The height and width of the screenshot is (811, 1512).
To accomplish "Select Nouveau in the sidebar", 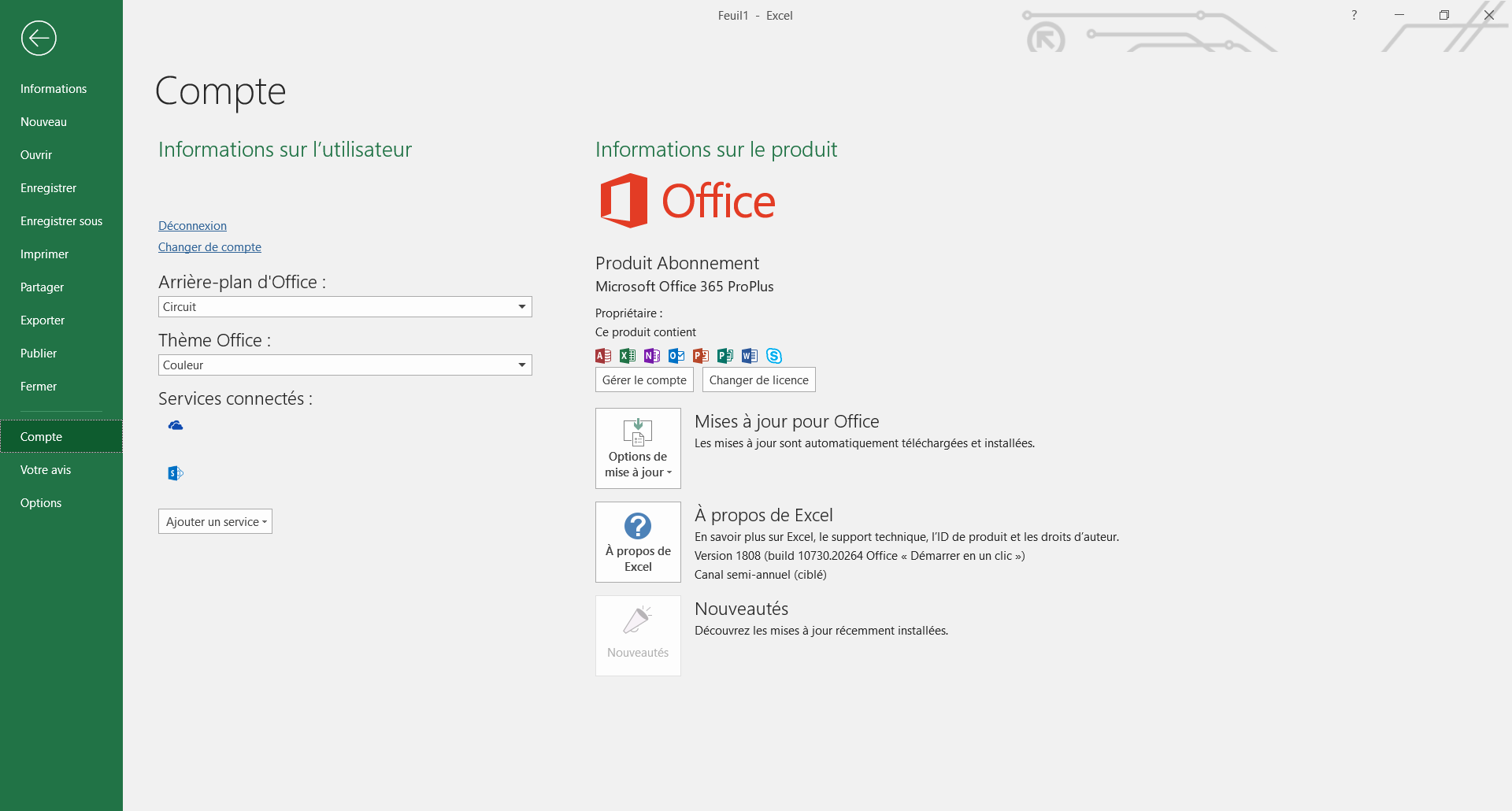I will point(61,122).
